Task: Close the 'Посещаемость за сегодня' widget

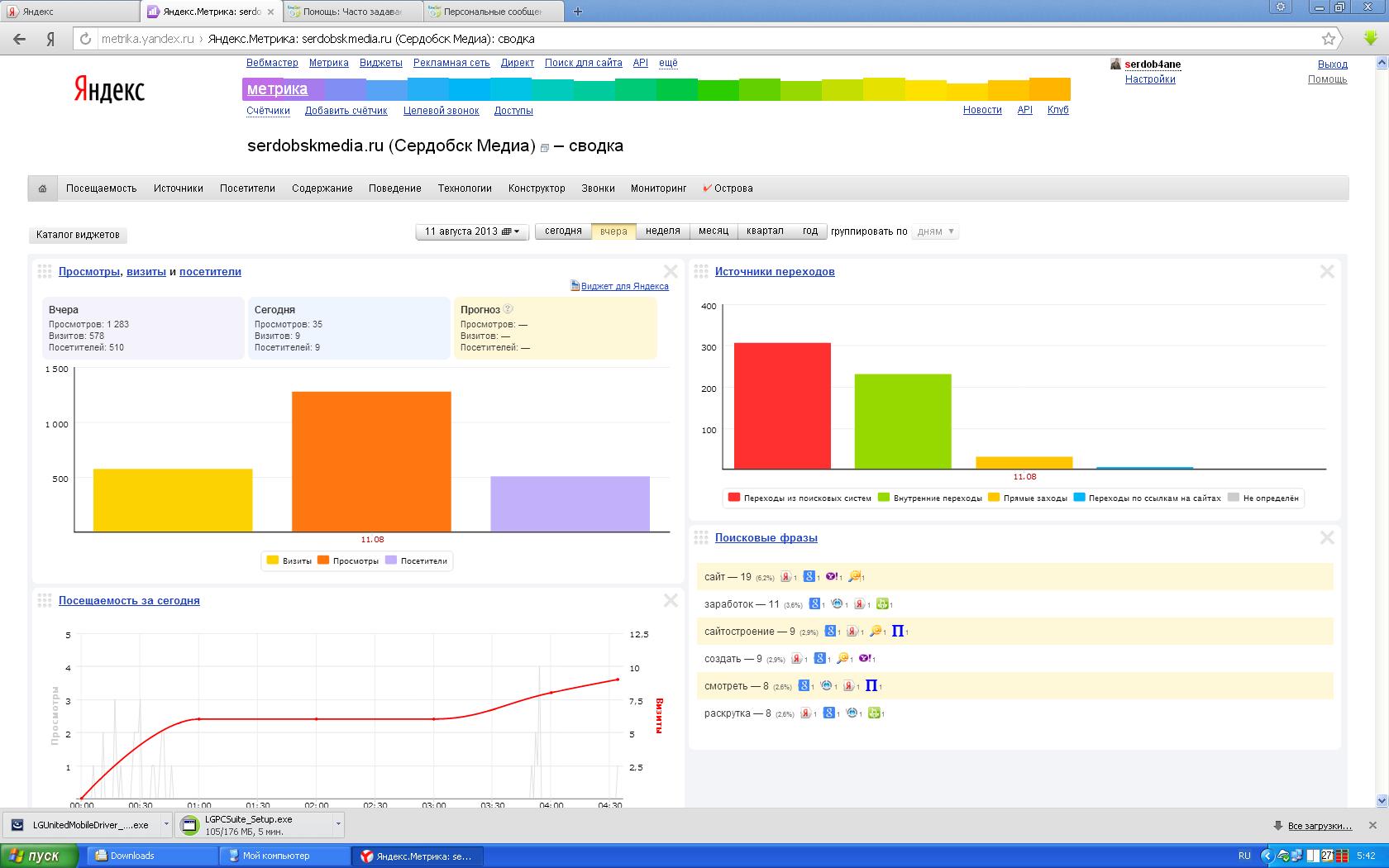Action: coord(671,600)
